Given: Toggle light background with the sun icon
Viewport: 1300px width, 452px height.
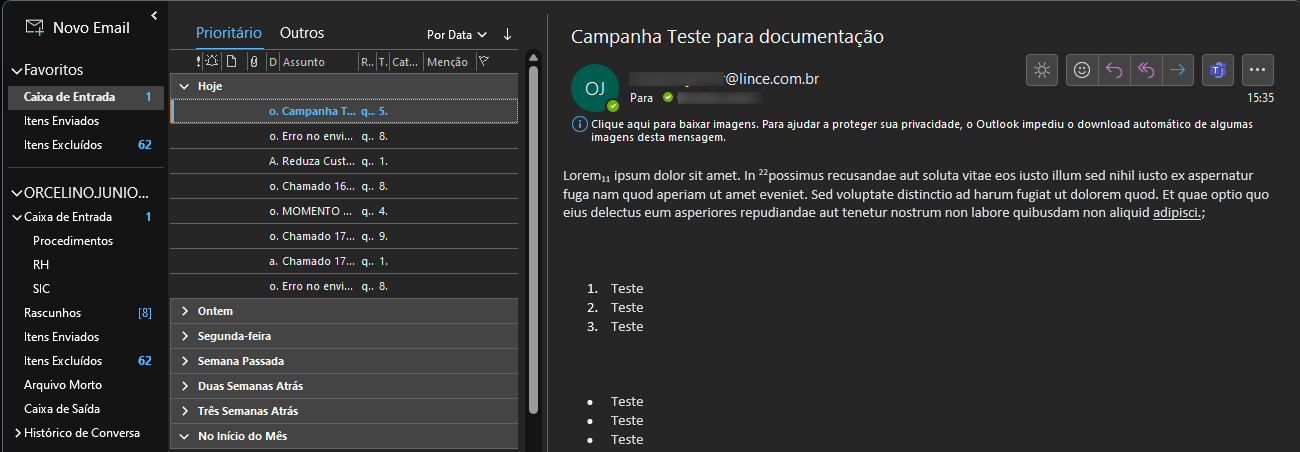Looking at the screenshot, I should point(1042,70).
